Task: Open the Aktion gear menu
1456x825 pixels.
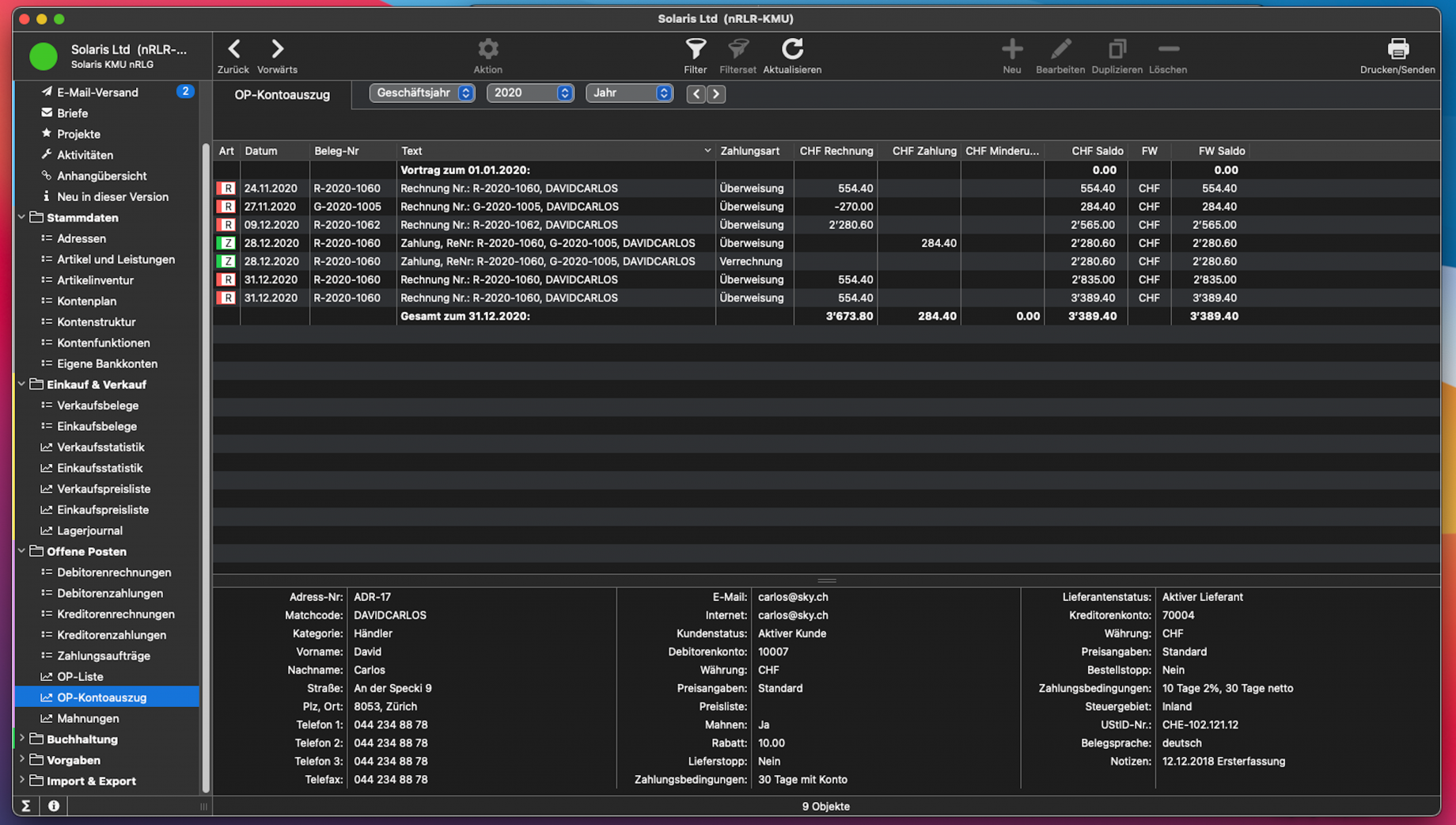Action: click(487, 50)
